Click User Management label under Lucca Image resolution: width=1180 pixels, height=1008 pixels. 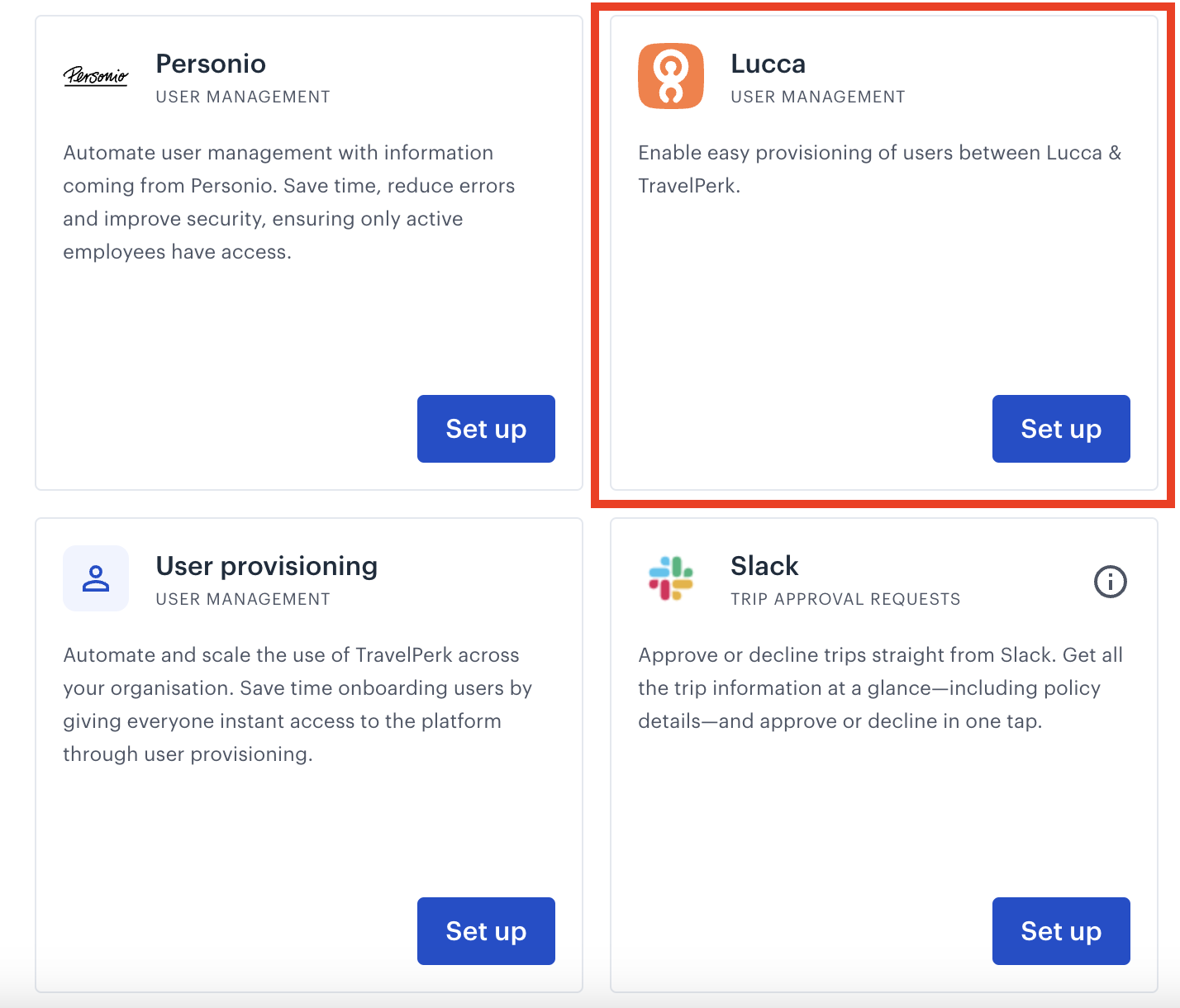coord(818,97)
